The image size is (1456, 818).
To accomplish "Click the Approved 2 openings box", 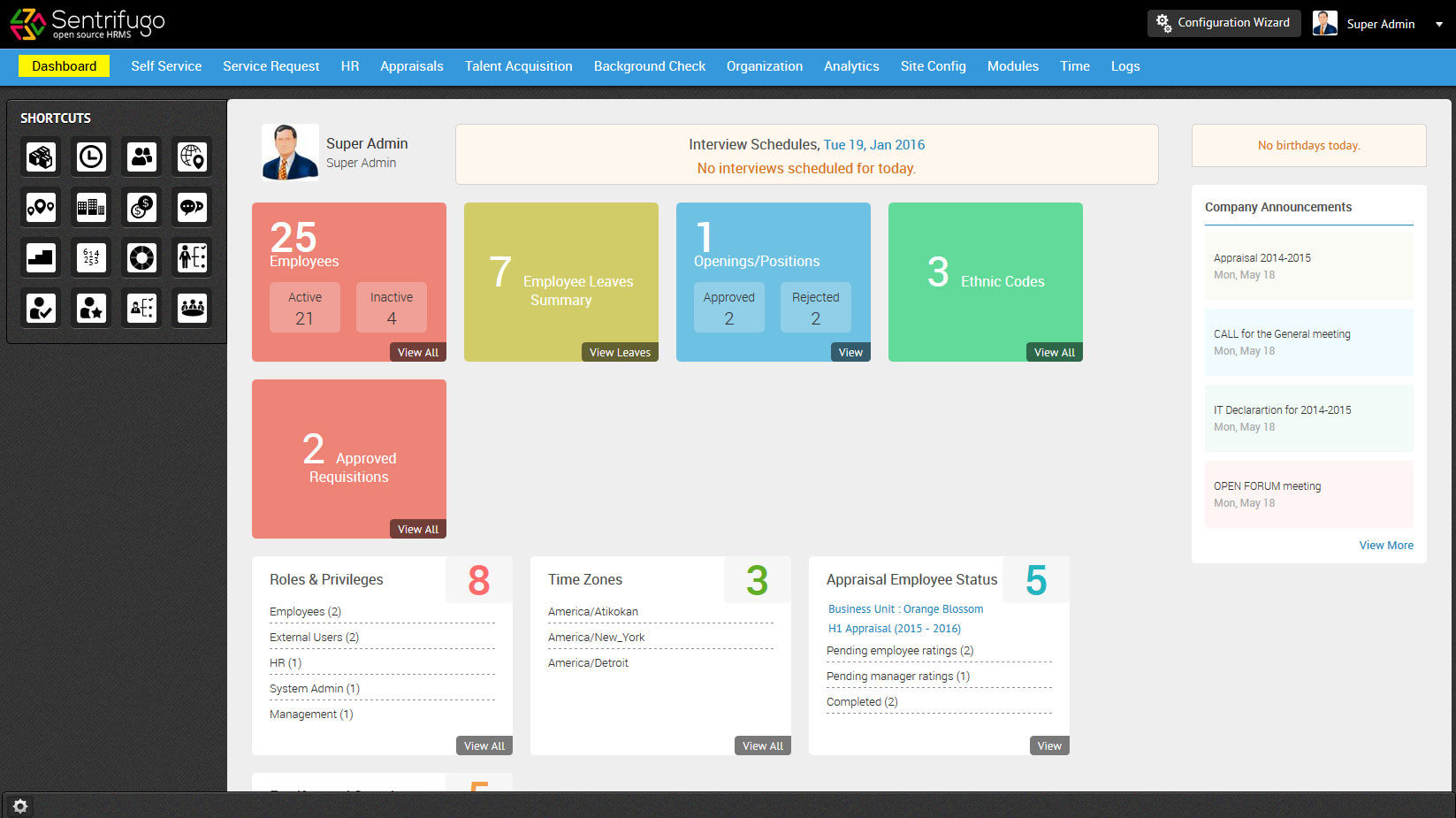I will coord(729,308).
